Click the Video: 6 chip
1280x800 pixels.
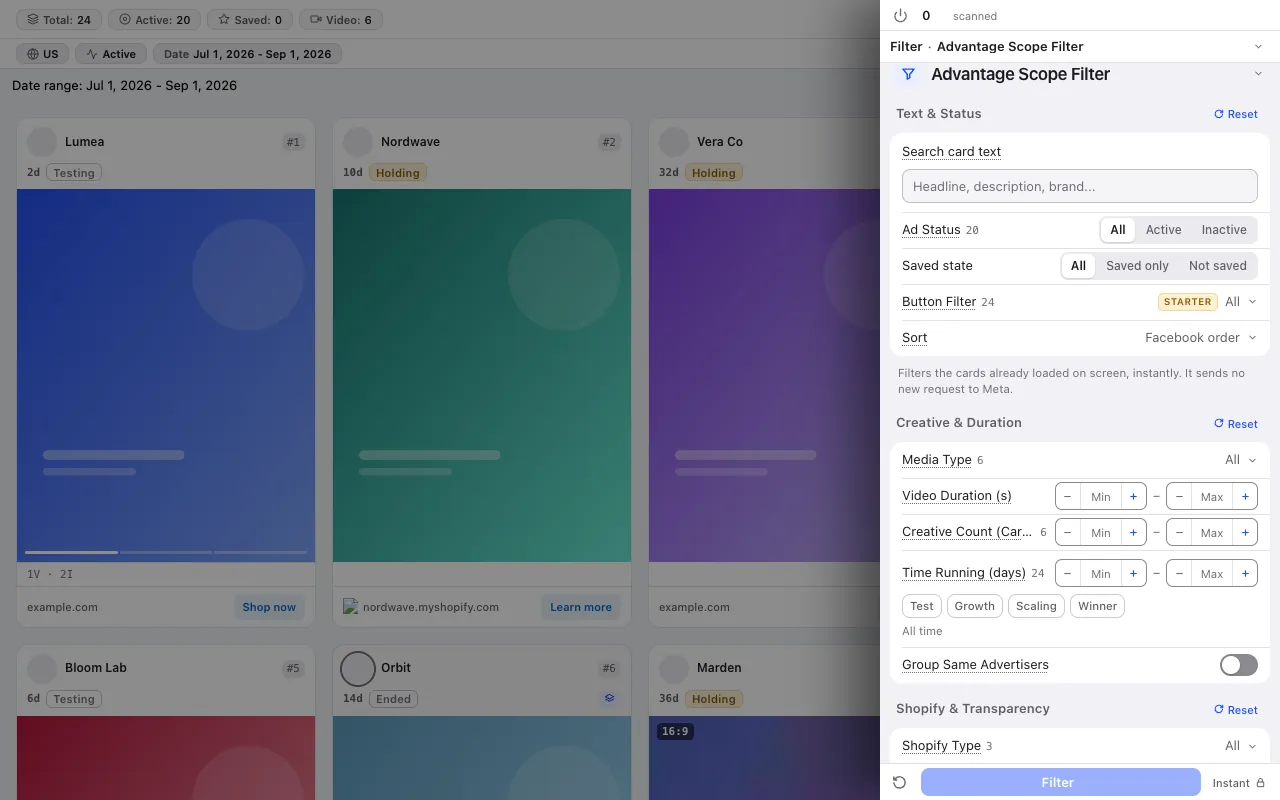(x=341, y=19)
